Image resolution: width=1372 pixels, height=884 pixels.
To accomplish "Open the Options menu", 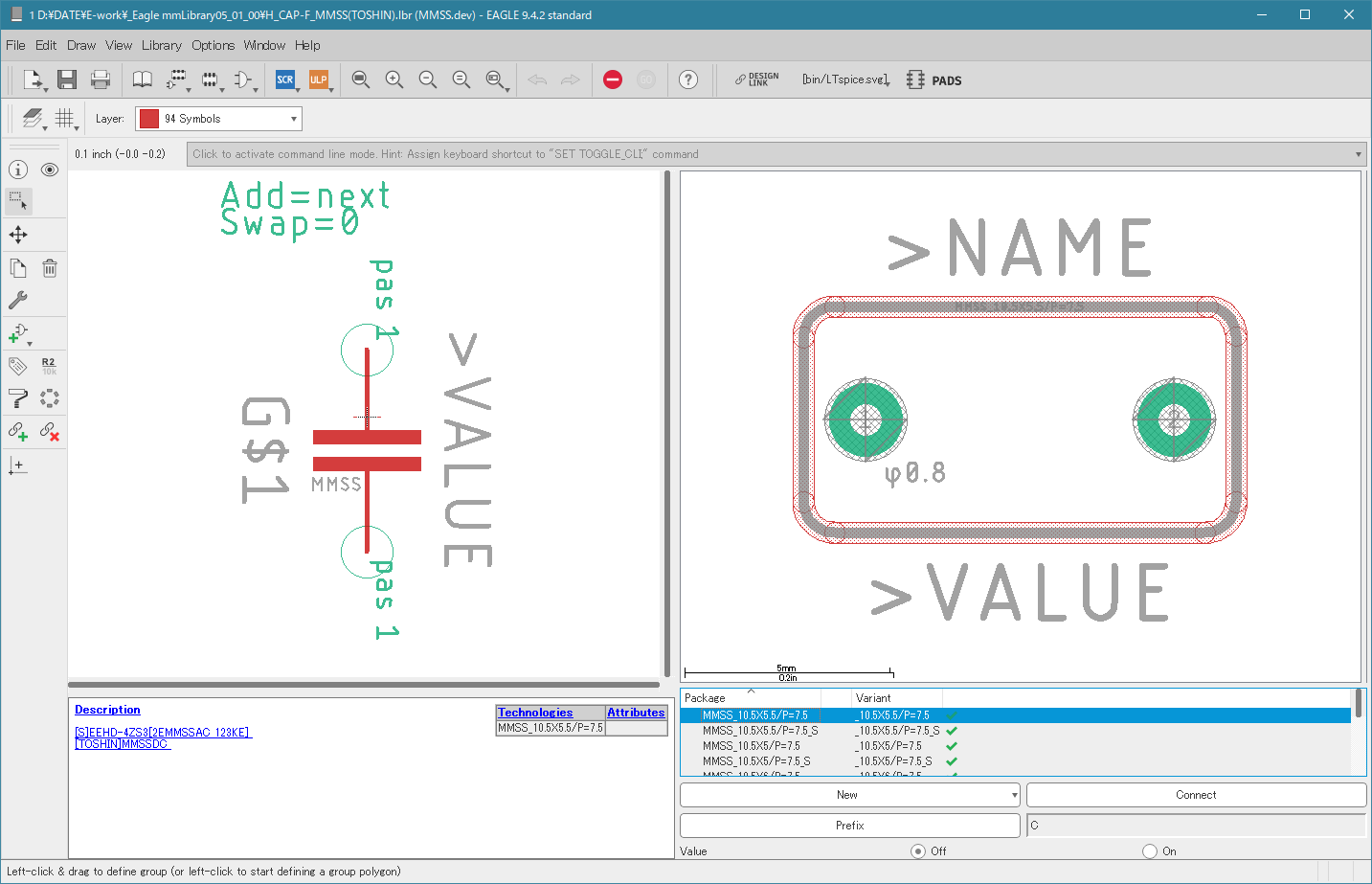I will 213,45.
